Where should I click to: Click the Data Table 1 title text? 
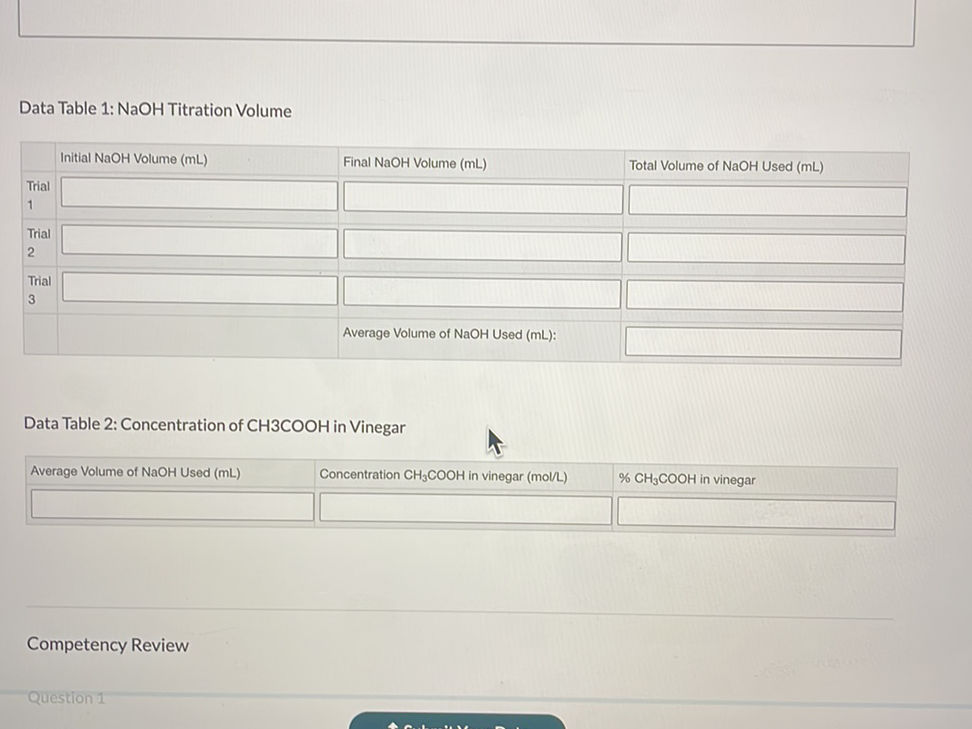tap(155, 110)
